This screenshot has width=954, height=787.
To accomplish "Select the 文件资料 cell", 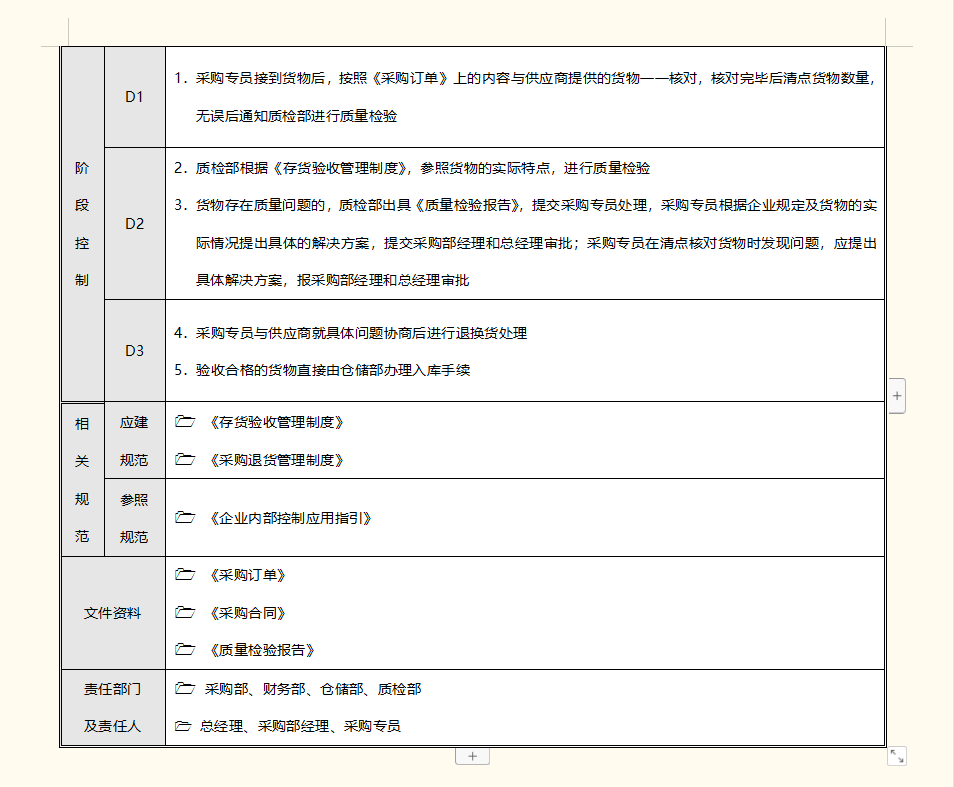I will (x=112, y=611).
